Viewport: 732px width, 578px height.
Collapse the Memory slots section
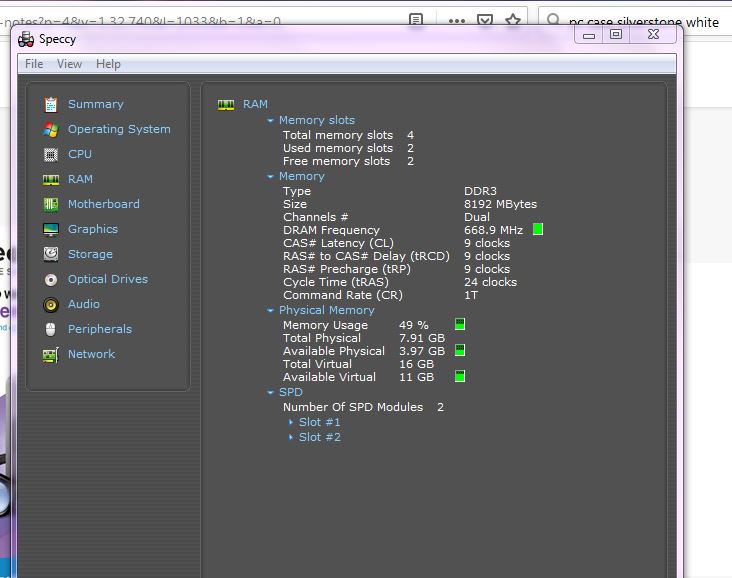(270, 120)
